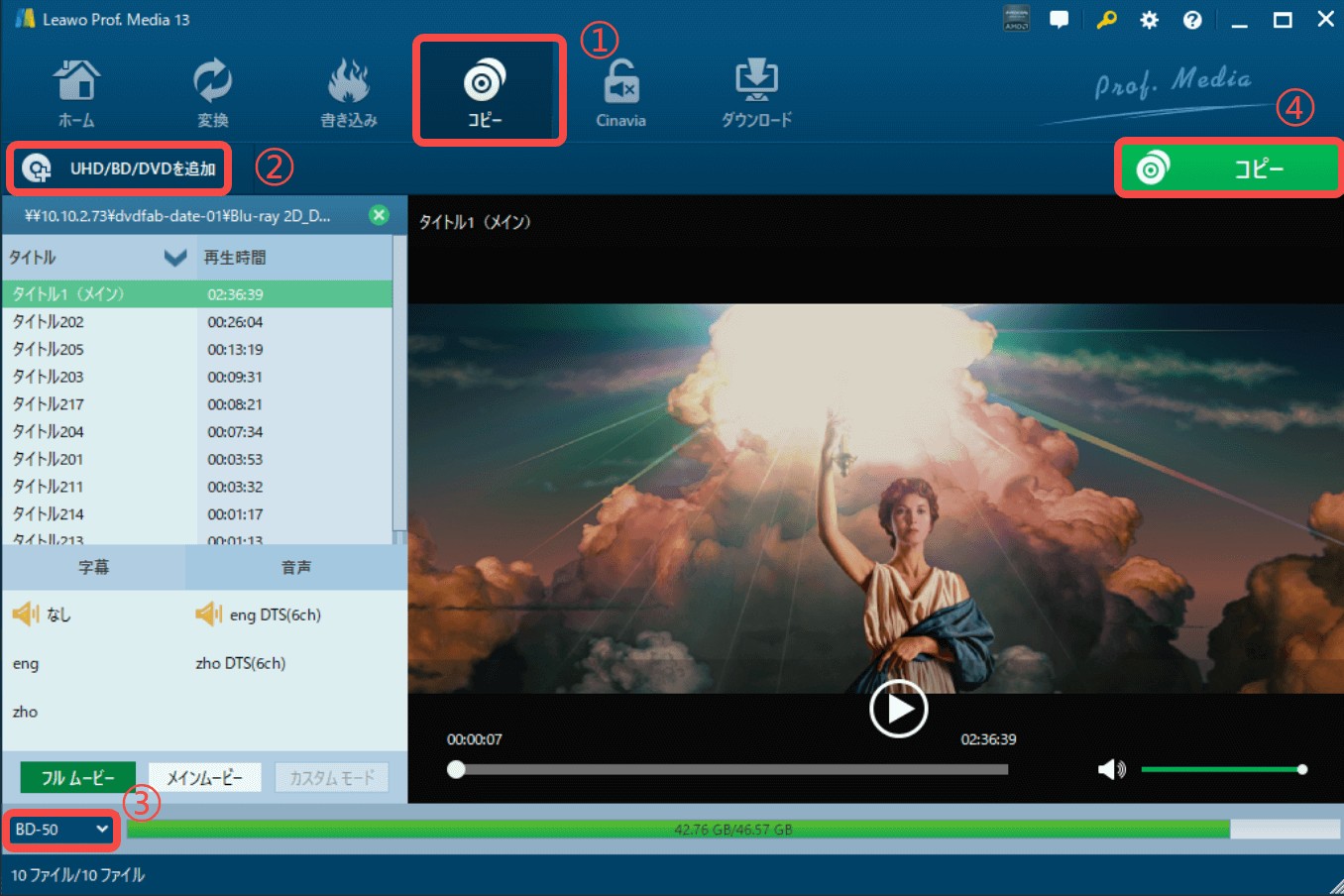Select タイトル1 (メイン) row

point(197,294)
